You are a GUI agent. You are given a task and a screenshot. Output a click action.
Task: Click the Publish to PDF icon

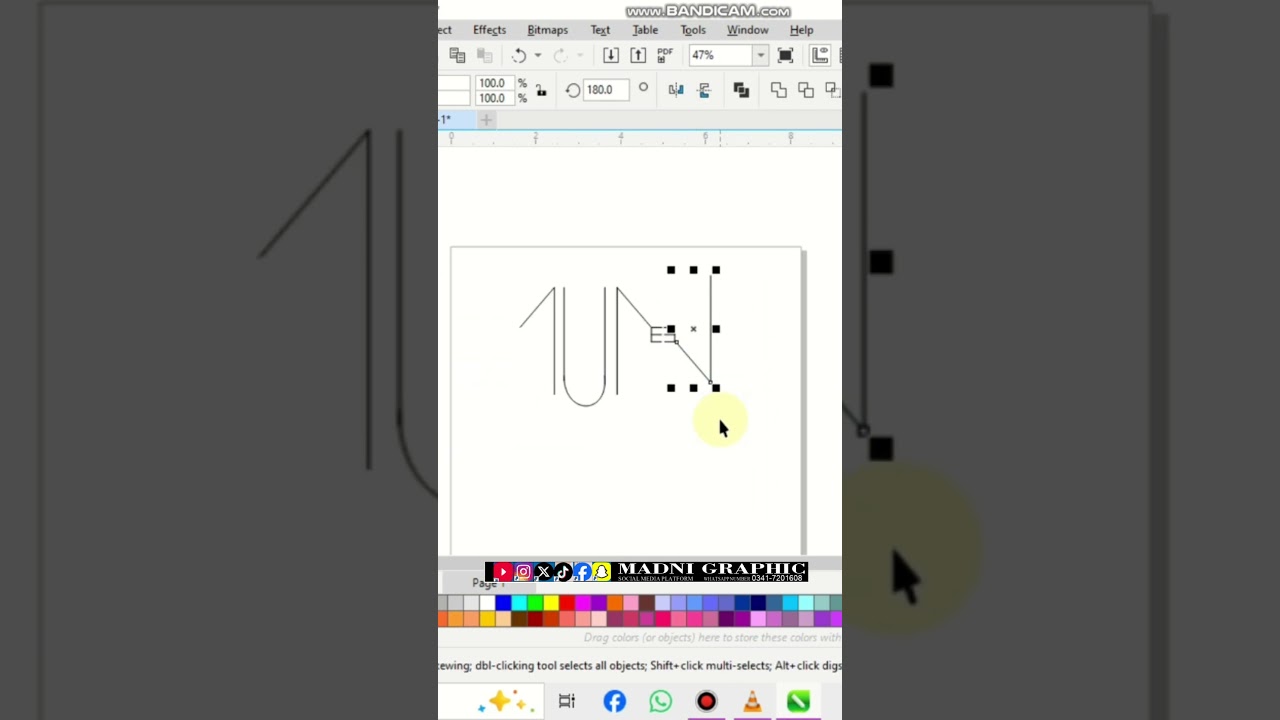(x=665, y=55)
